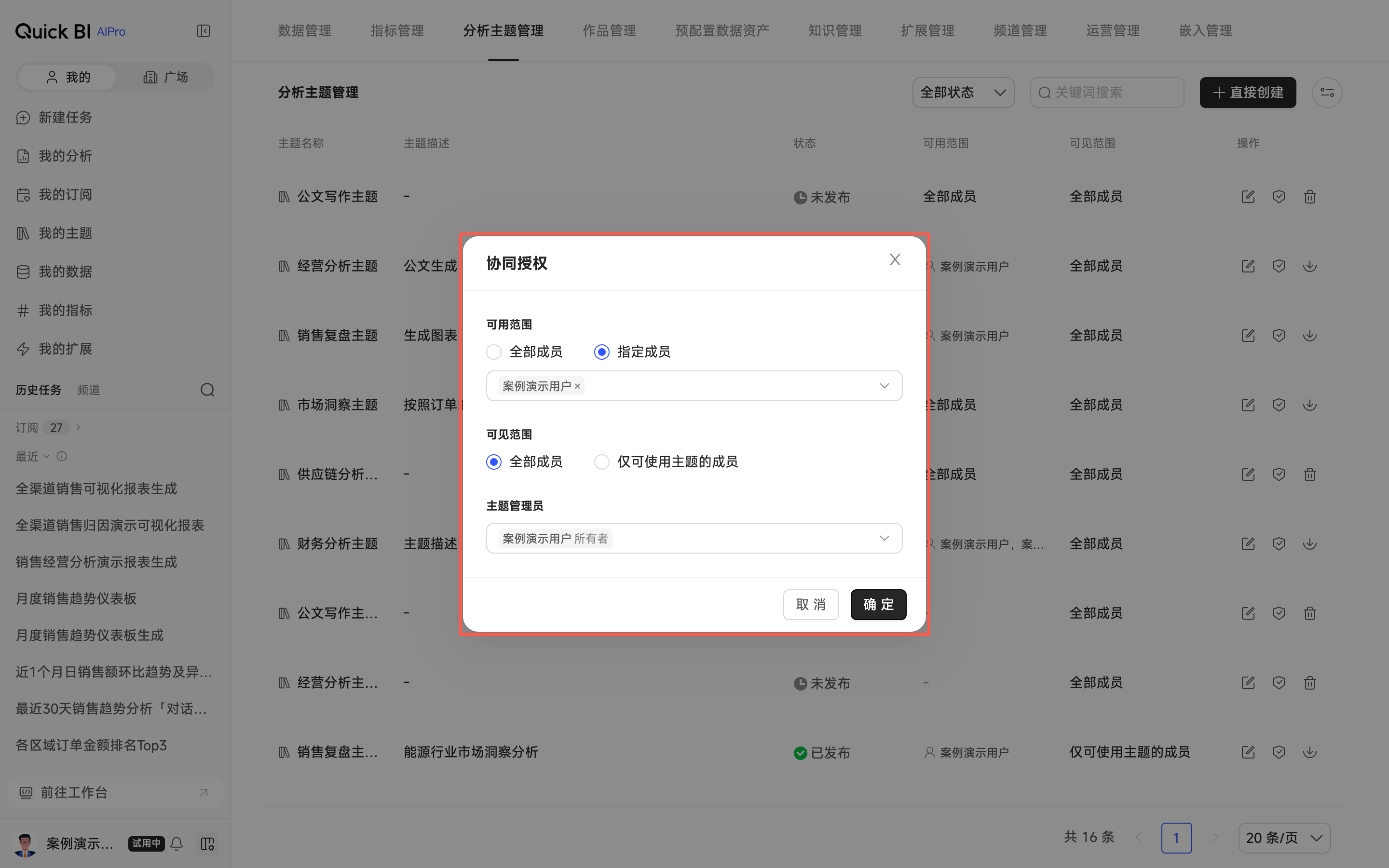Image resolution: width=1389 pixels, height=868 pixels.
Task: Open 我的订阅 in sidebar
Action: tap(54, 195)
